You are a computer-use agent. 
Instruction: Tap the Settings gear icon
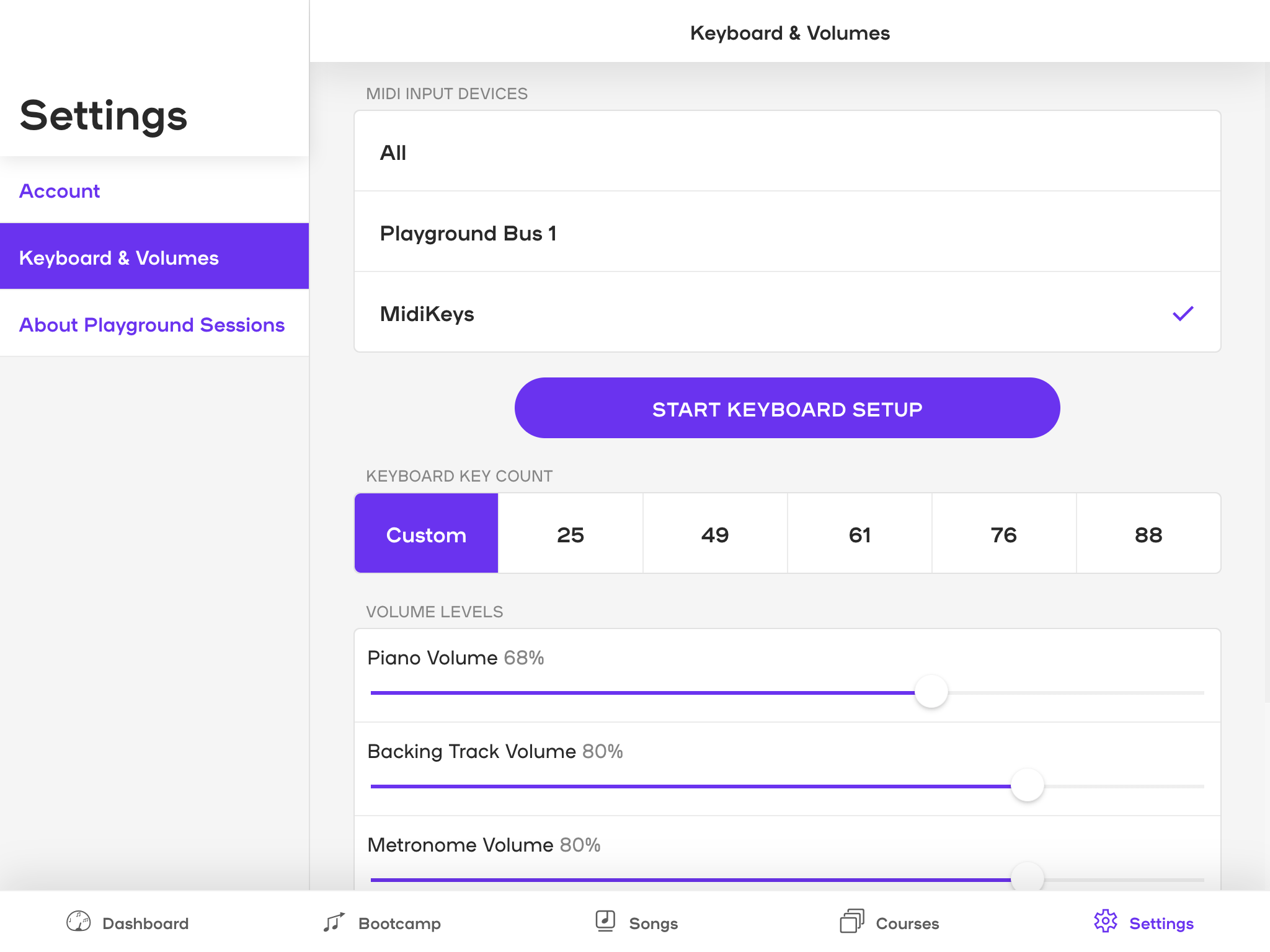(1106, 922)
